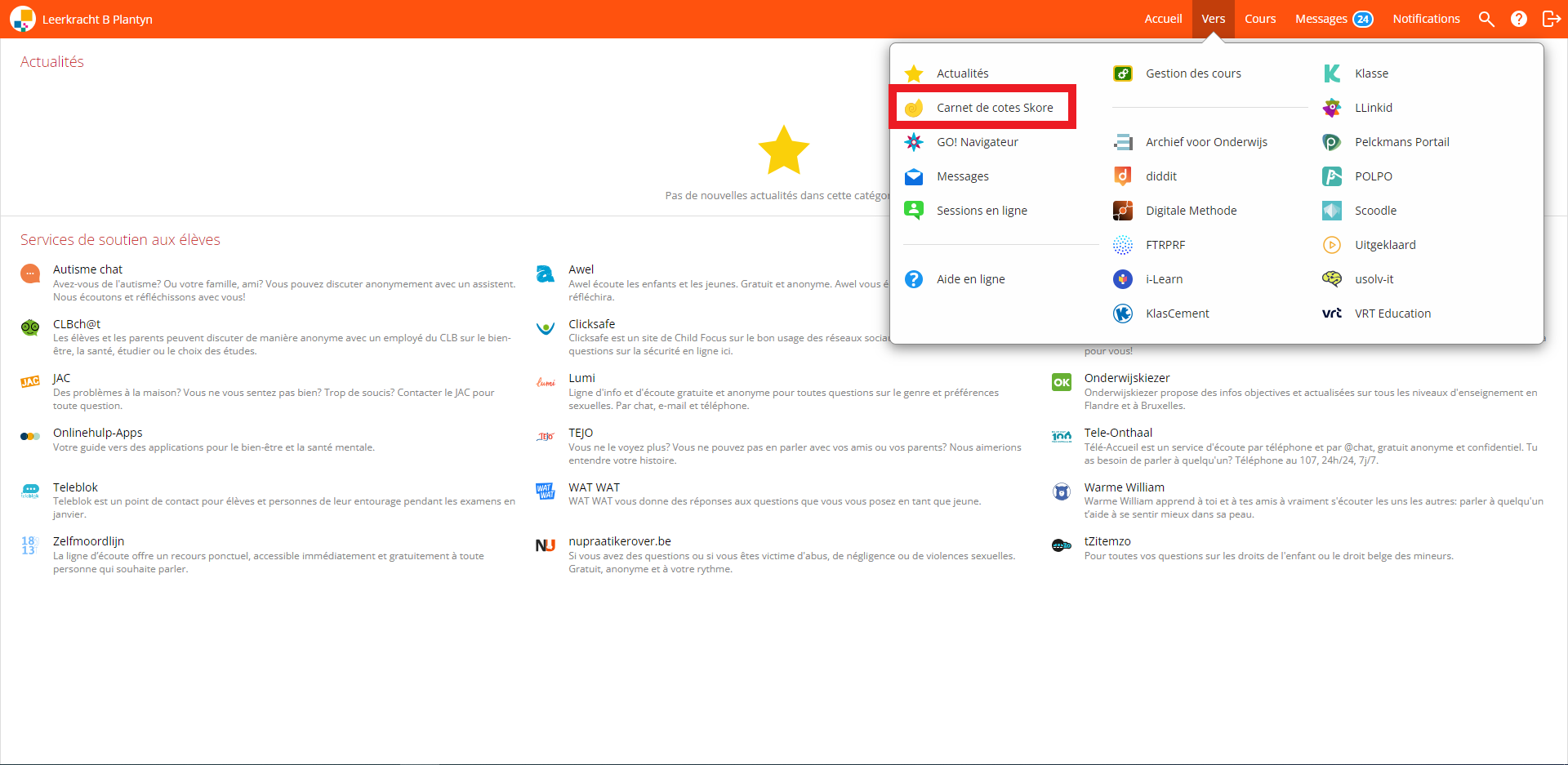The height and width of the screenshot is (765, 1568).
Task: Click the Klasse icon
Action: pos(1332,73)
